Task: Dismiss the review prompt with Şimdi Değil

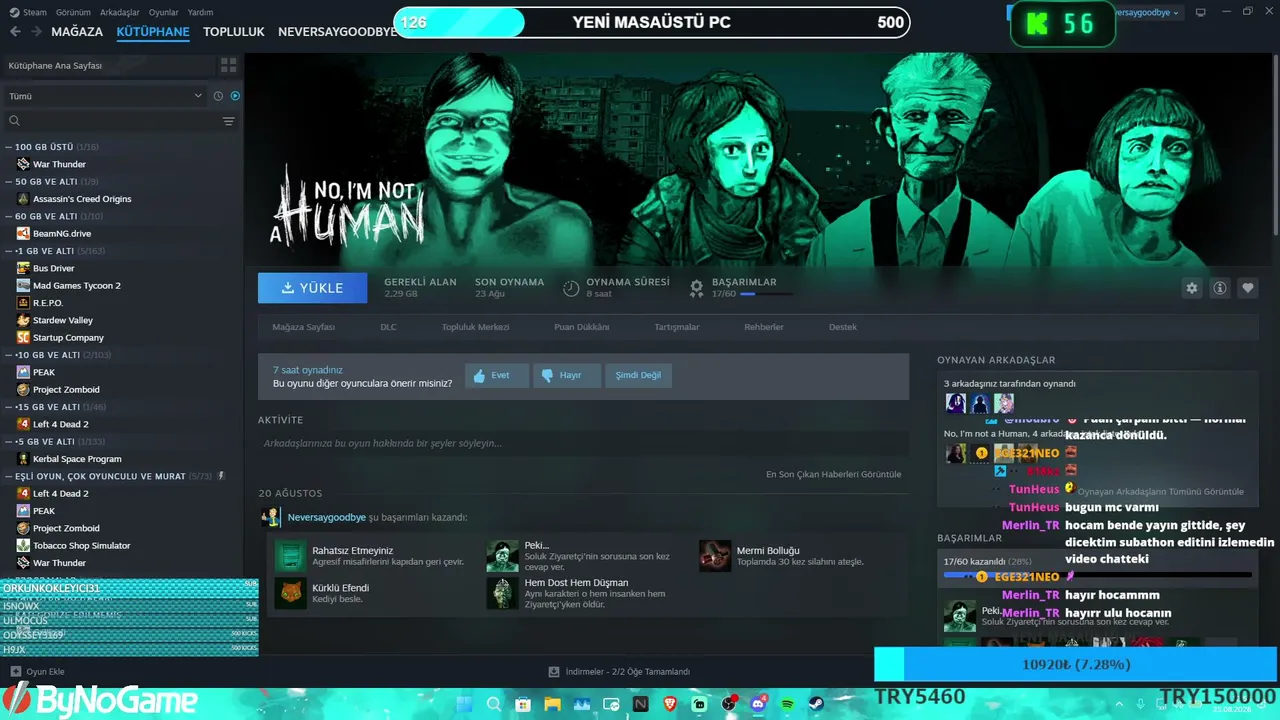Action: click(638, 375)
